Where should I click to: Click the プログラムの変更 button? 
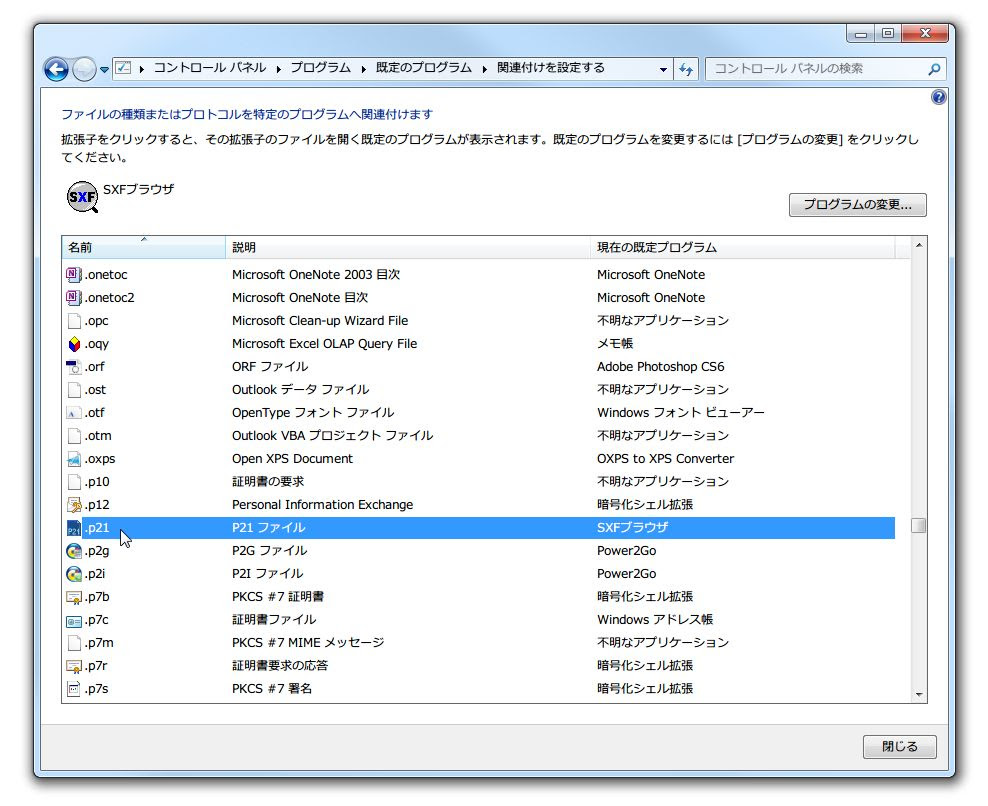[858, 205]
